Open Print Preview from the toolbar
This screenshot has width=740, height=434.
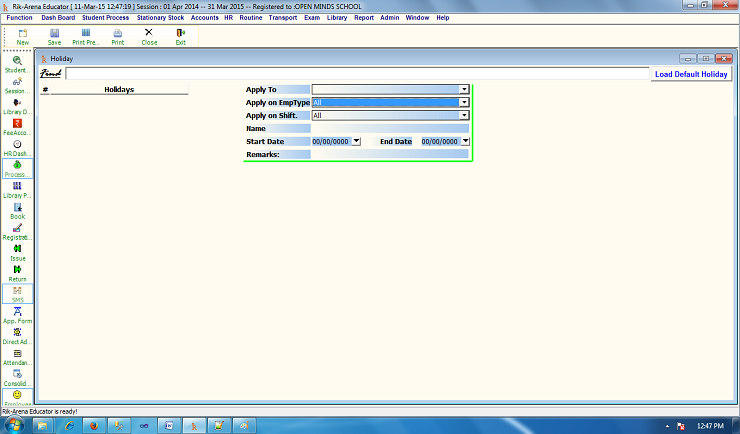(x=86, y=36)
